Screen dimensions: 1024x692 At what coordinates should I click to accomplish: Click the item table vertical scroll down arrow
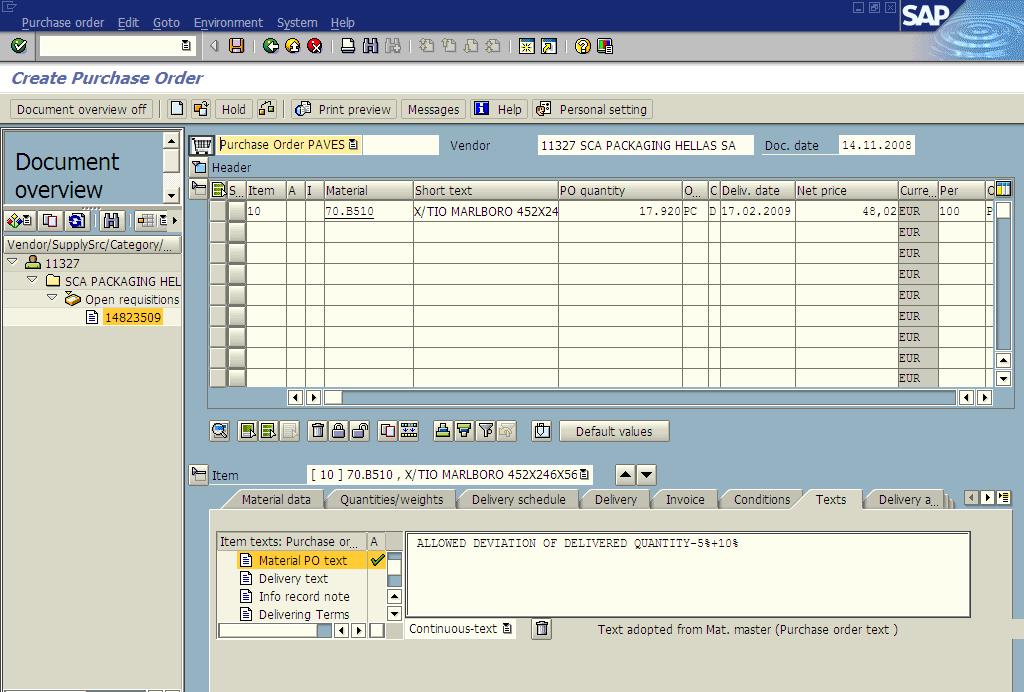[x=1004, y=378]
